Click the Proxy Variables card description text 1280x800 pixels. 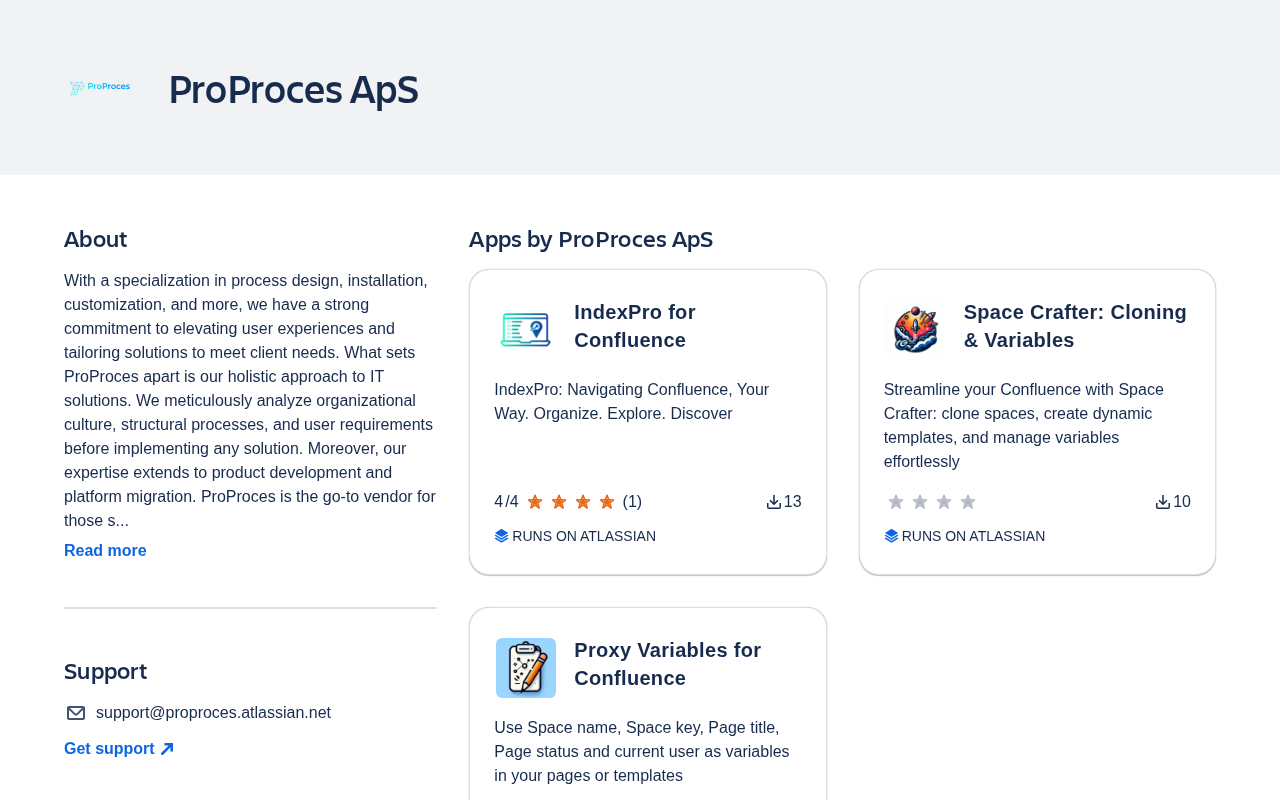coord(641,752)
